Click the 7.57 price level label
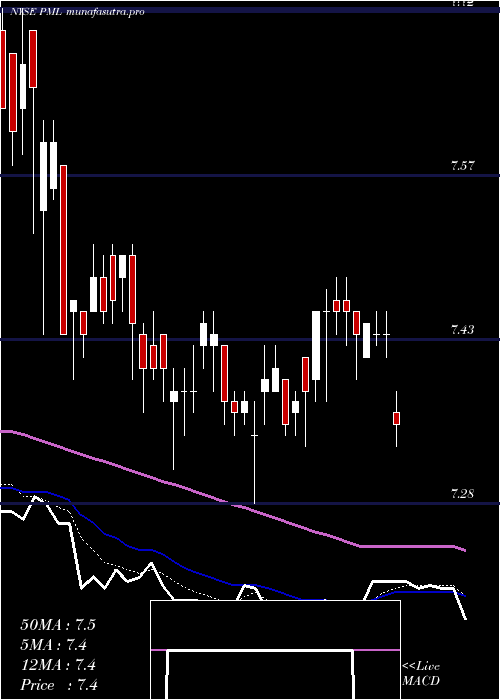This screenshot has height=700, width=500. 462,167
